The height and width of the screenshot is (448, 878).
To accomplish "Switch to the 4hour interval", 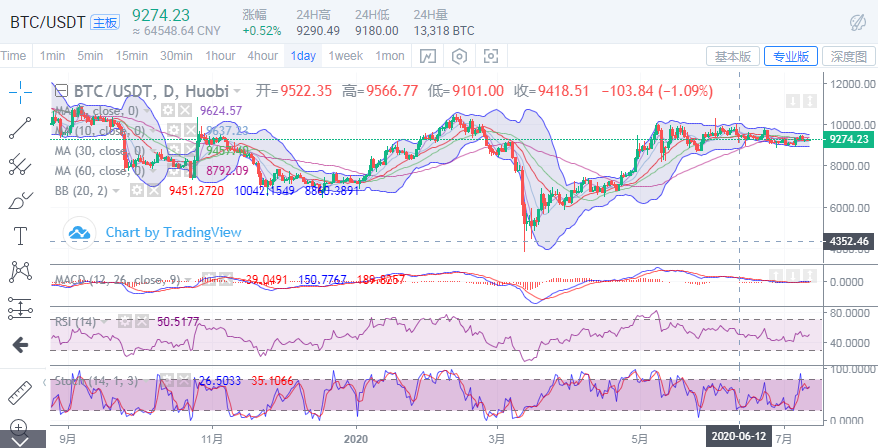I will point(263,56).
